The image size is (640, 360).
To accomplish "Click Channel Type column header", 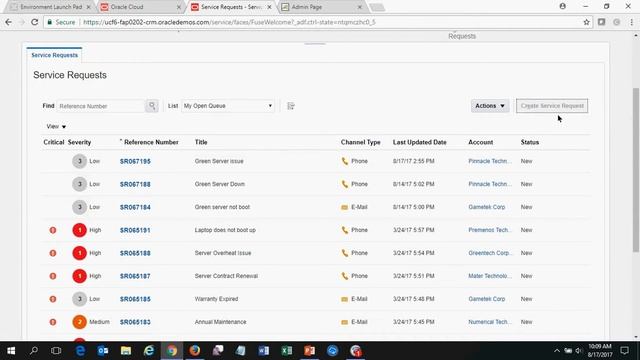I will (360, 142).
